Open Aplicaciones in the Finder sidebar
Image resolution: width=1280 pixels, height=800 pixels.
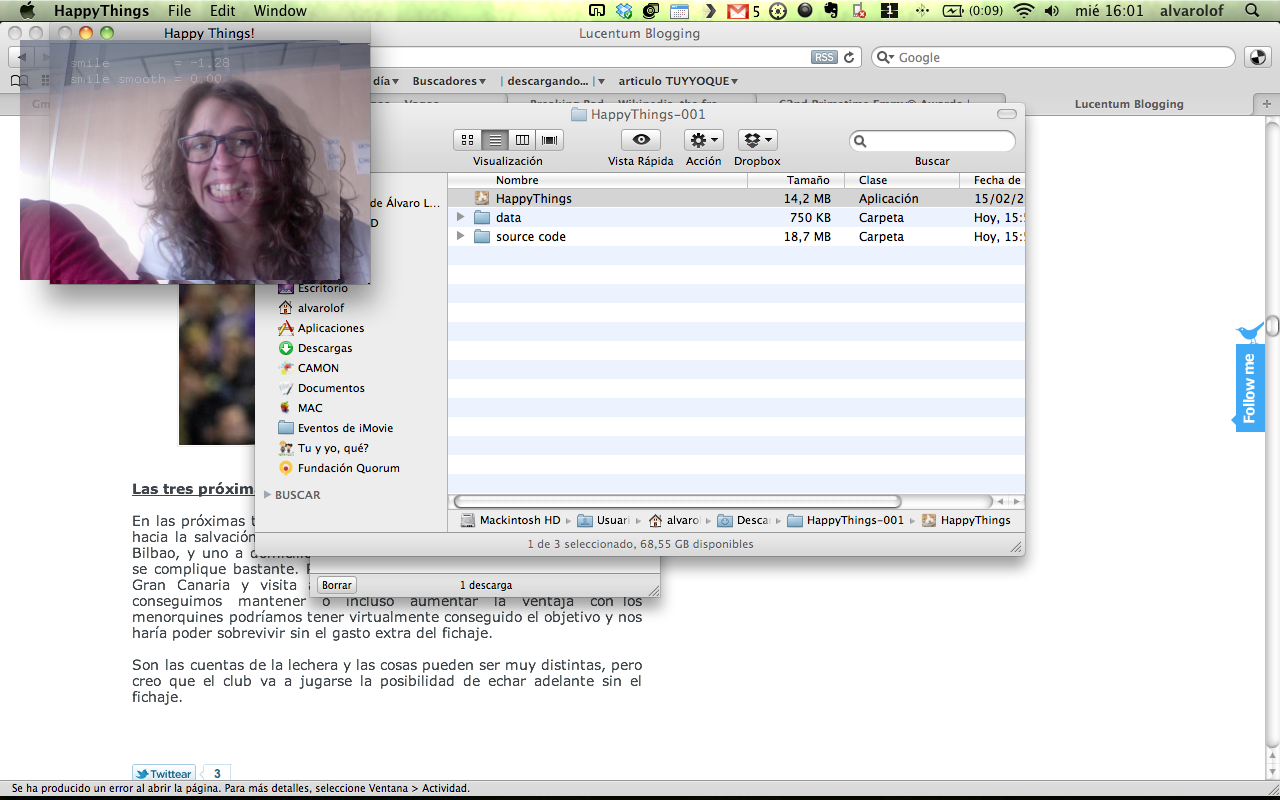coord(330,328)
